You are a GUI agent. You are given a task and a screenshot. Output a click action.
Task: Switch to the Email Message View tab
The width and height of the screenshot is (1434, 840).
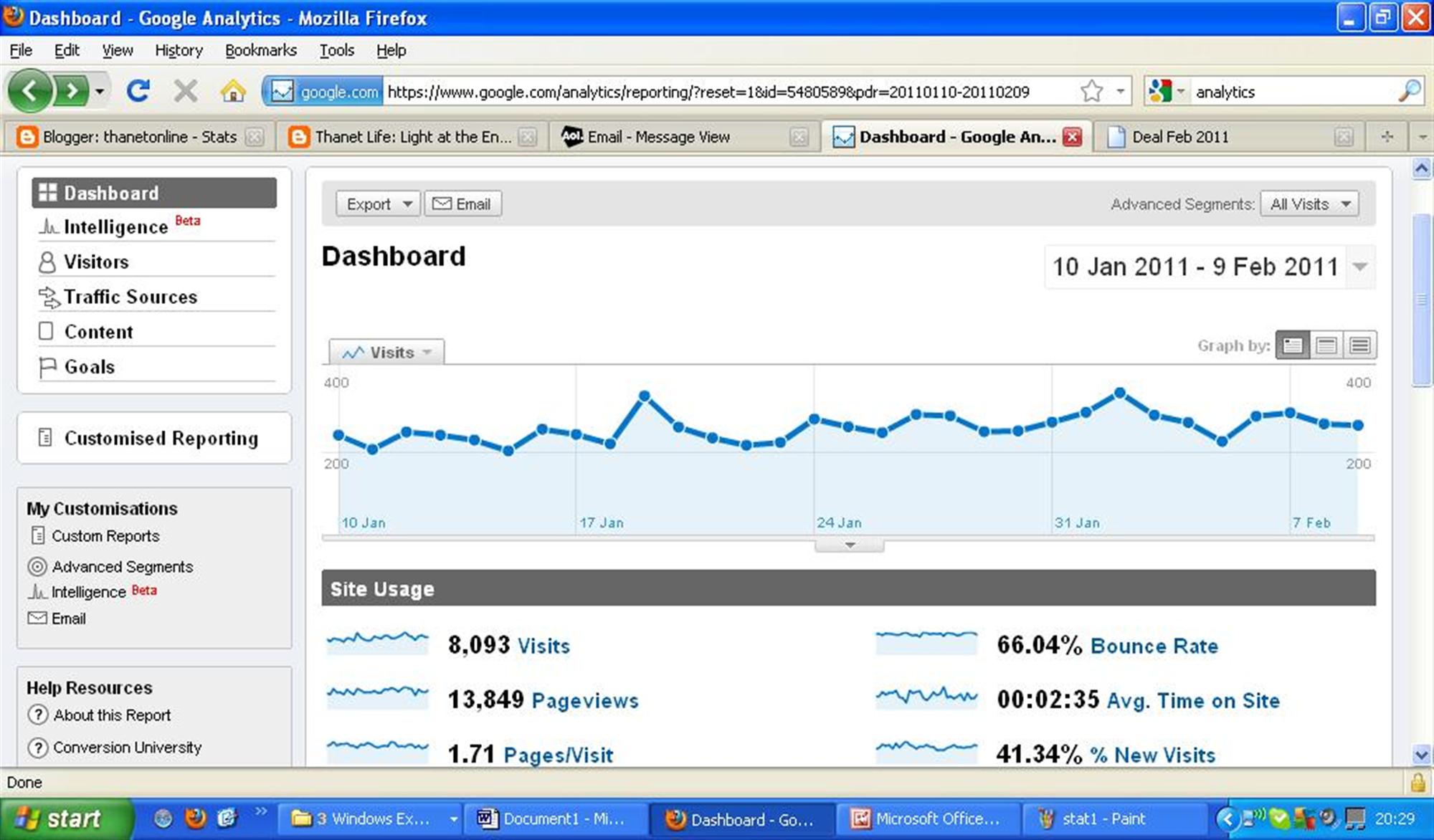[685, 136]
